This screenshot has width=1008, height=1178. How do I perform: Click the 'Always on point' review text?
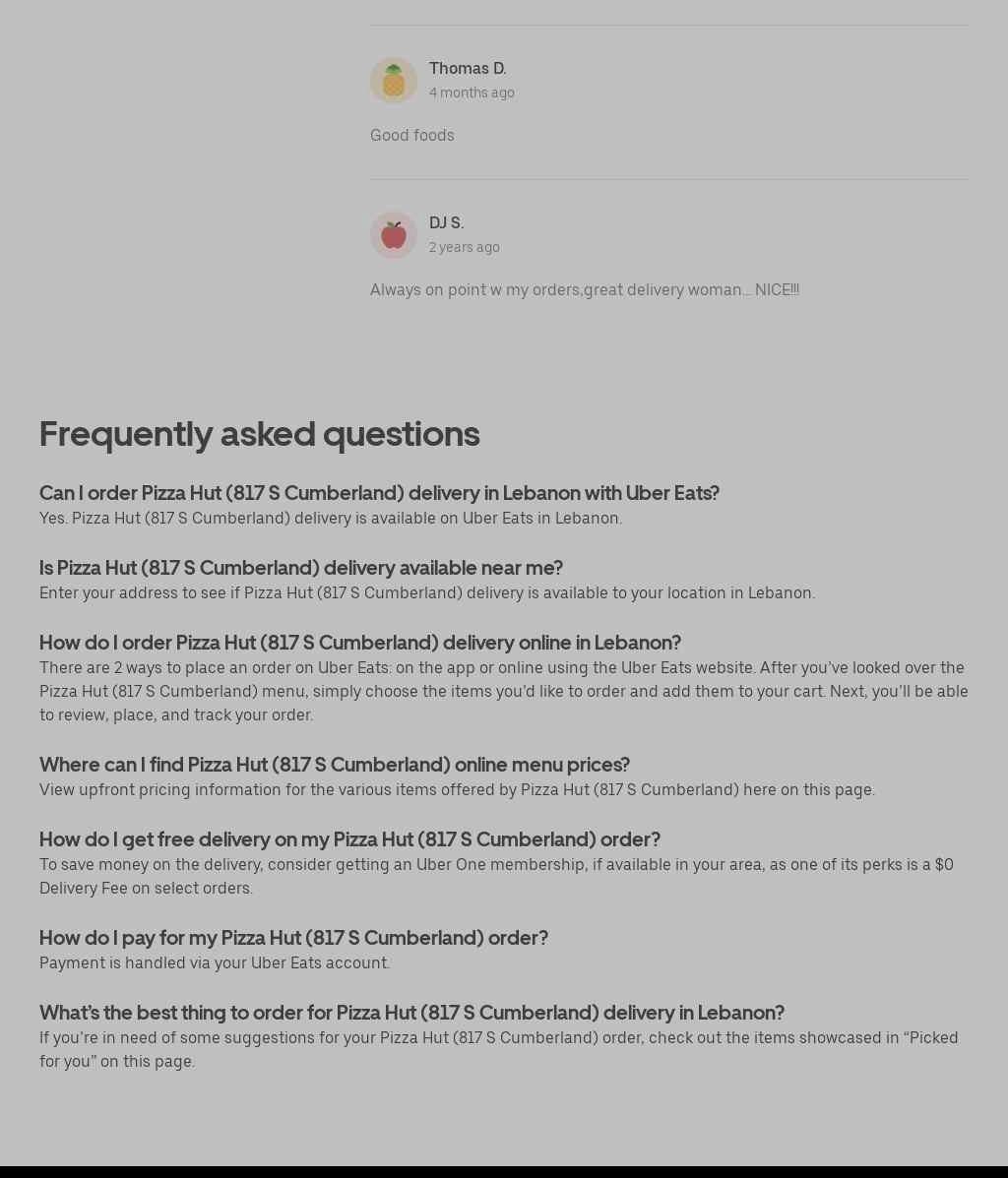[584, 289]
